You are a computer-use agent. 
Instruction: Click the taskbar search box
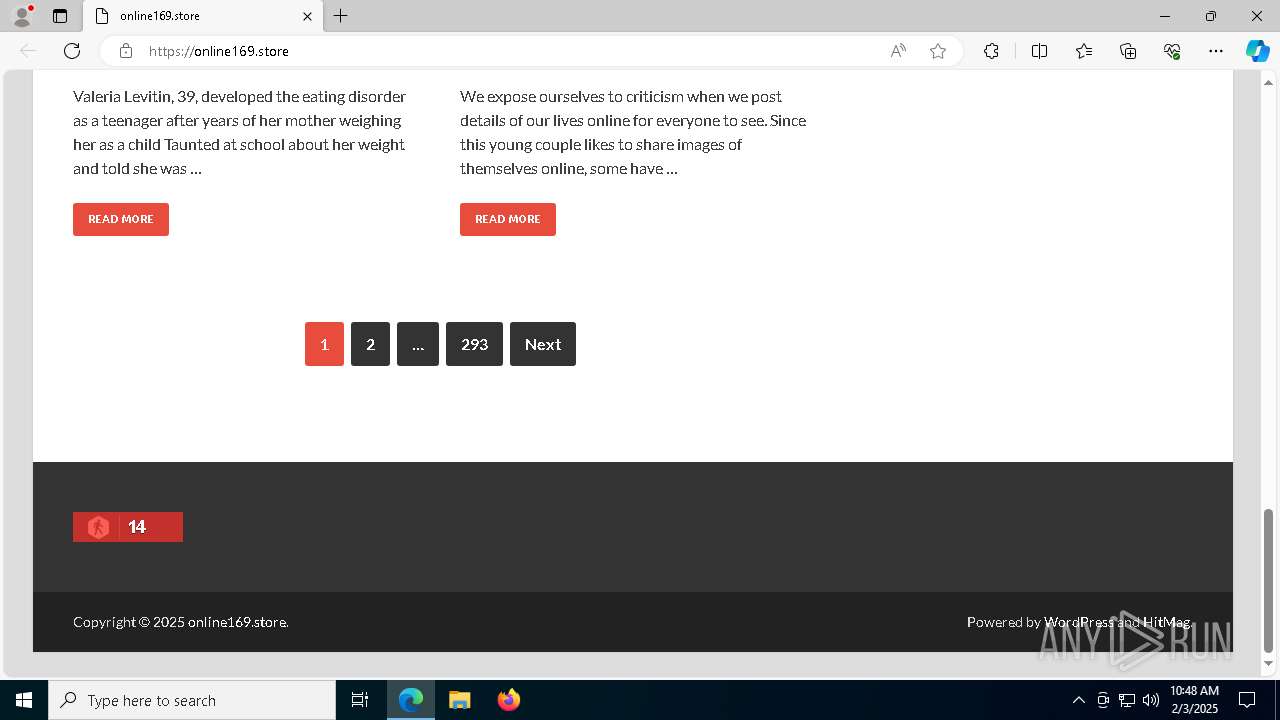click(192, 700)
